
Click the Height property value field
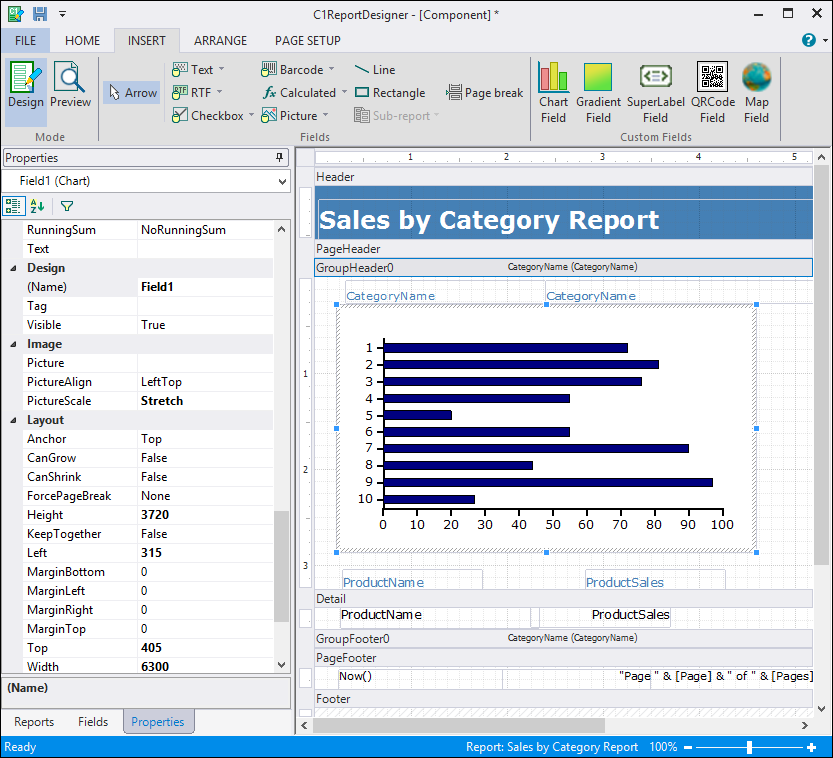205,515
